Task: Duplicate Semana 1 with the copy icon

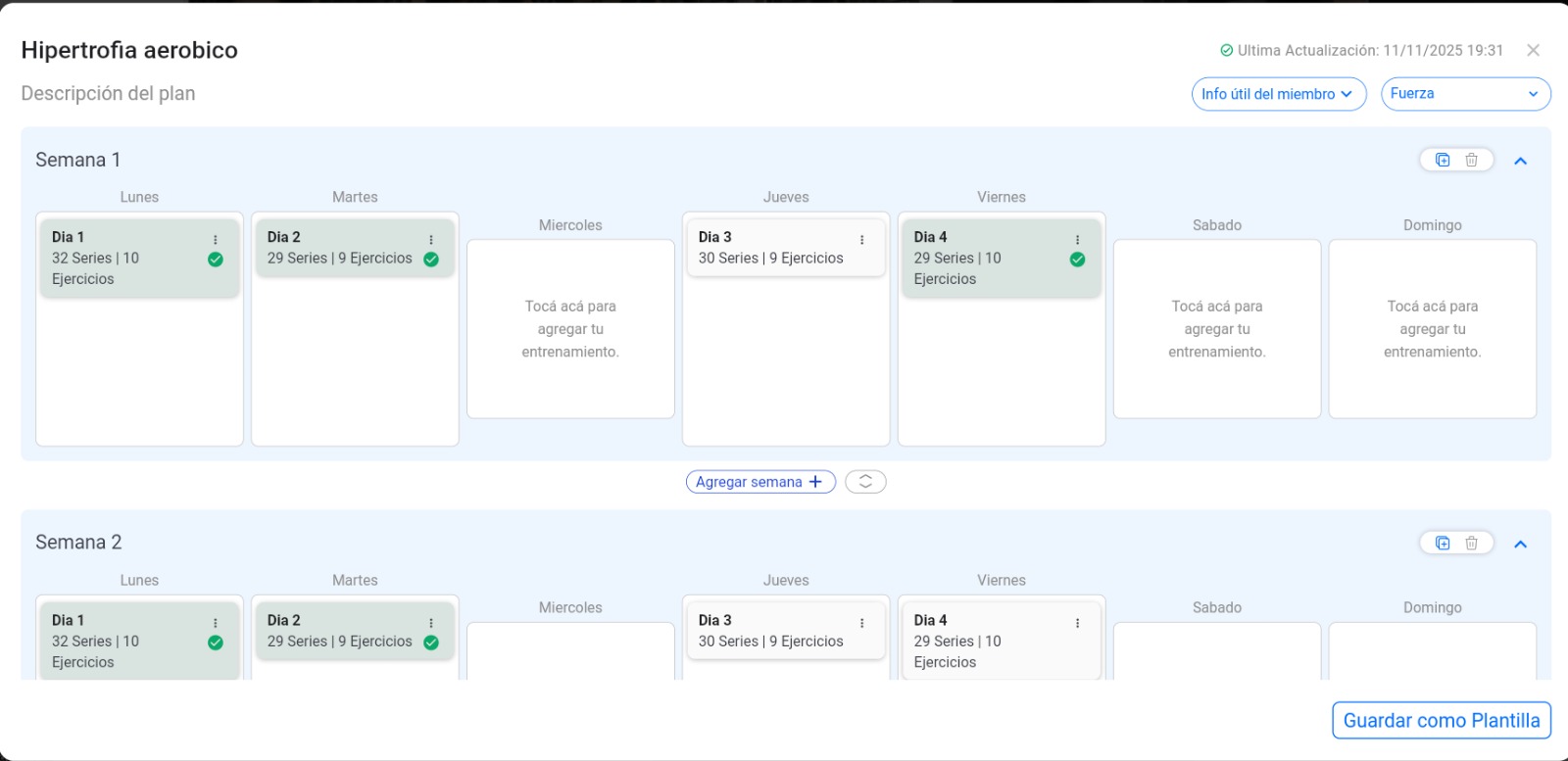Action: click(1443, 160)
